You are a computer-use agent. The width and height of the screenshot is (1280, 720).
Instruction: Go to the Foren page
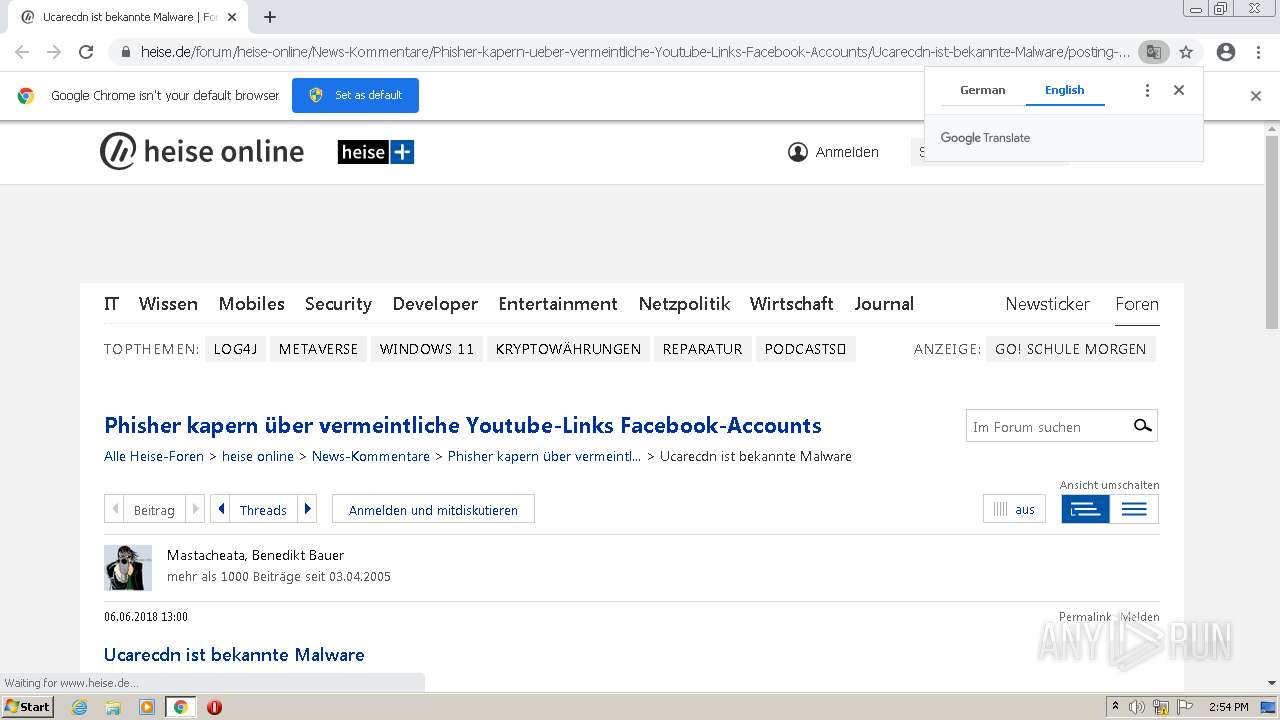pos(1137,304)
